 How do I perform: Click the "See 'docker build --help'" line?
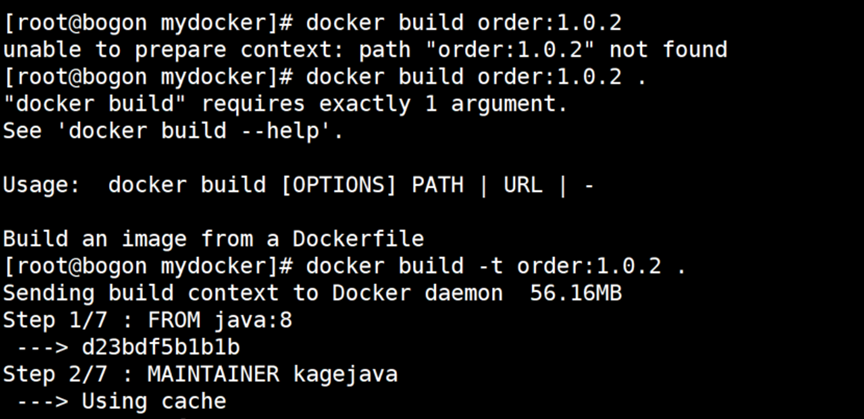(173, 131)
